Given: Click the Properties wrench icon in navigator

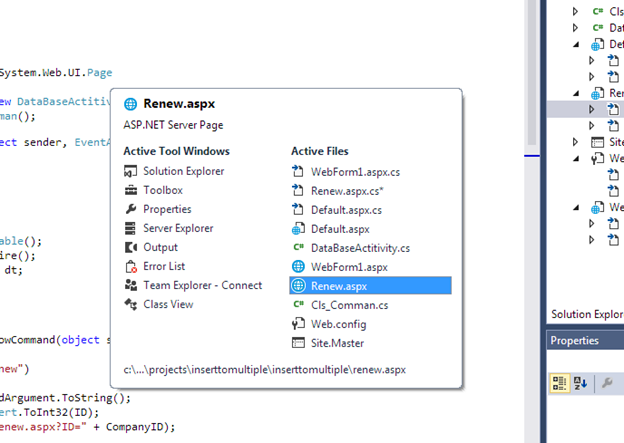Looking at the screenshot, I should click(131, 209).
